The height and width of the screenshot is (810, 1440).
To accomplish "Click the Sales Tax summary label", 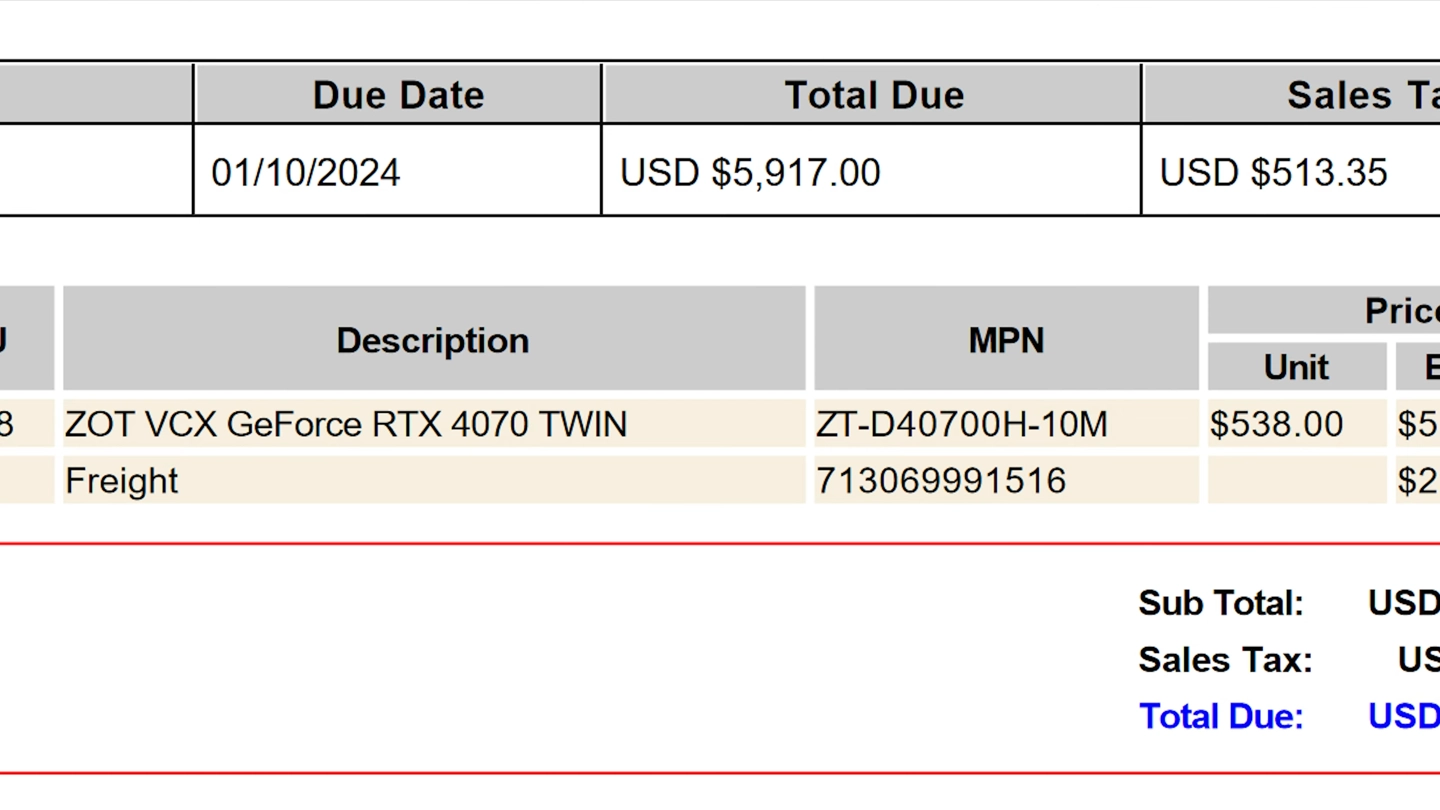I will point(1225,660).
